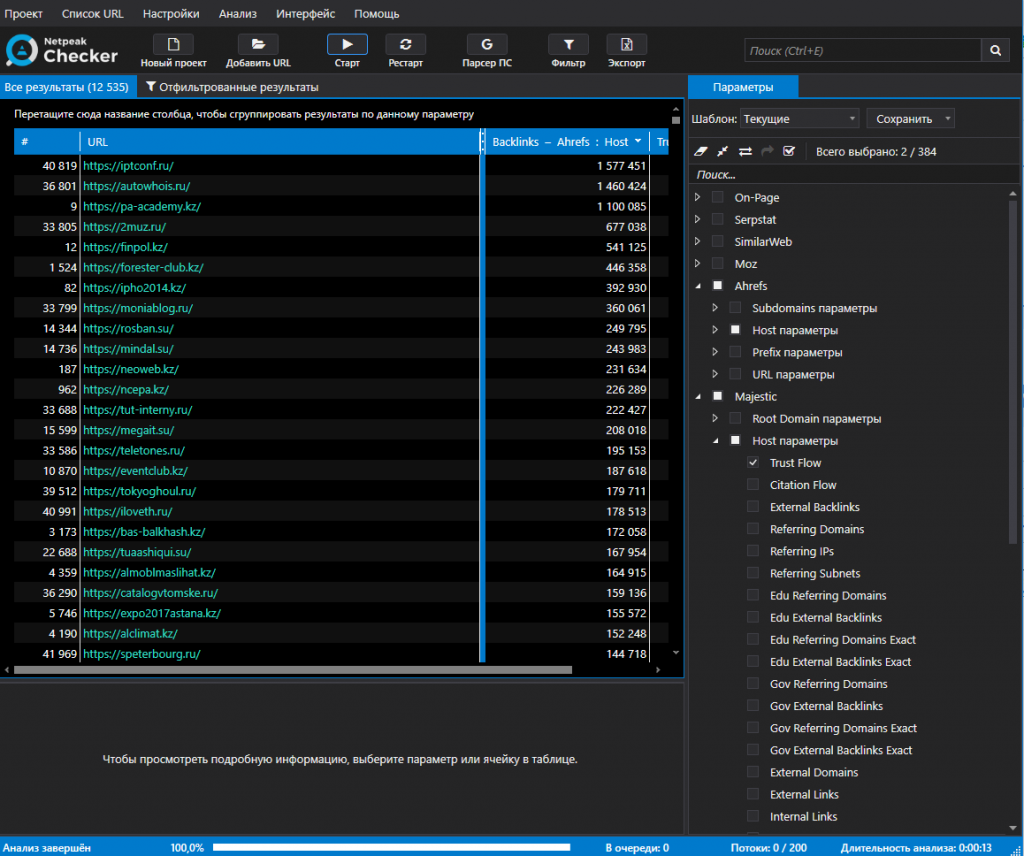Click the Рестарт refresh icon
Viewport: 1024px width, 856px height.
[x=406, y=44]
